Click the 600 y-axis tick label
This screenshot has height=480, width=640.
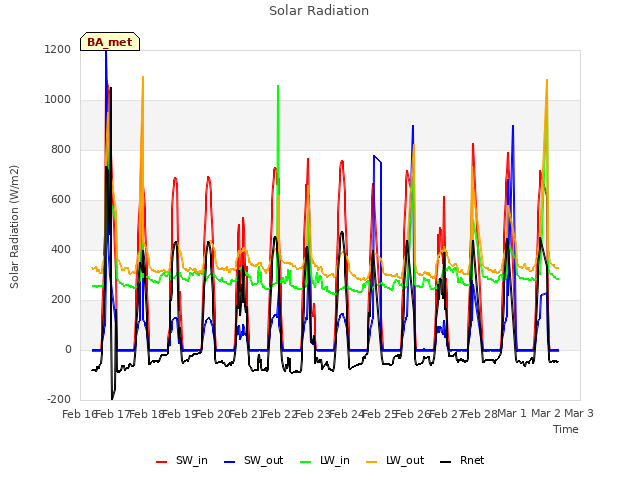[61, 200]
